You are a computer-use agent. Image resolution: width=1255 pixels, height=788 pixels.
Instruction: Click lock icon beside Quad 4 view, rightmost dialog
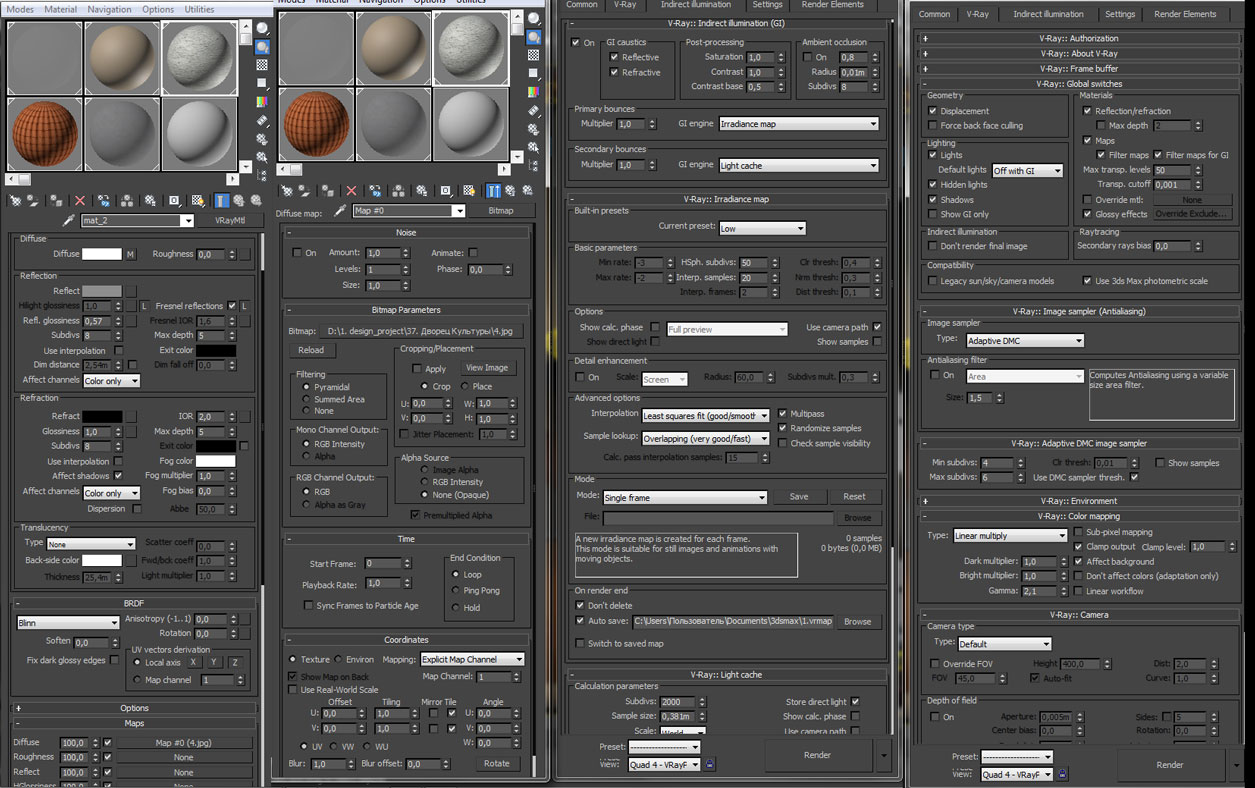coord(1062,774)
